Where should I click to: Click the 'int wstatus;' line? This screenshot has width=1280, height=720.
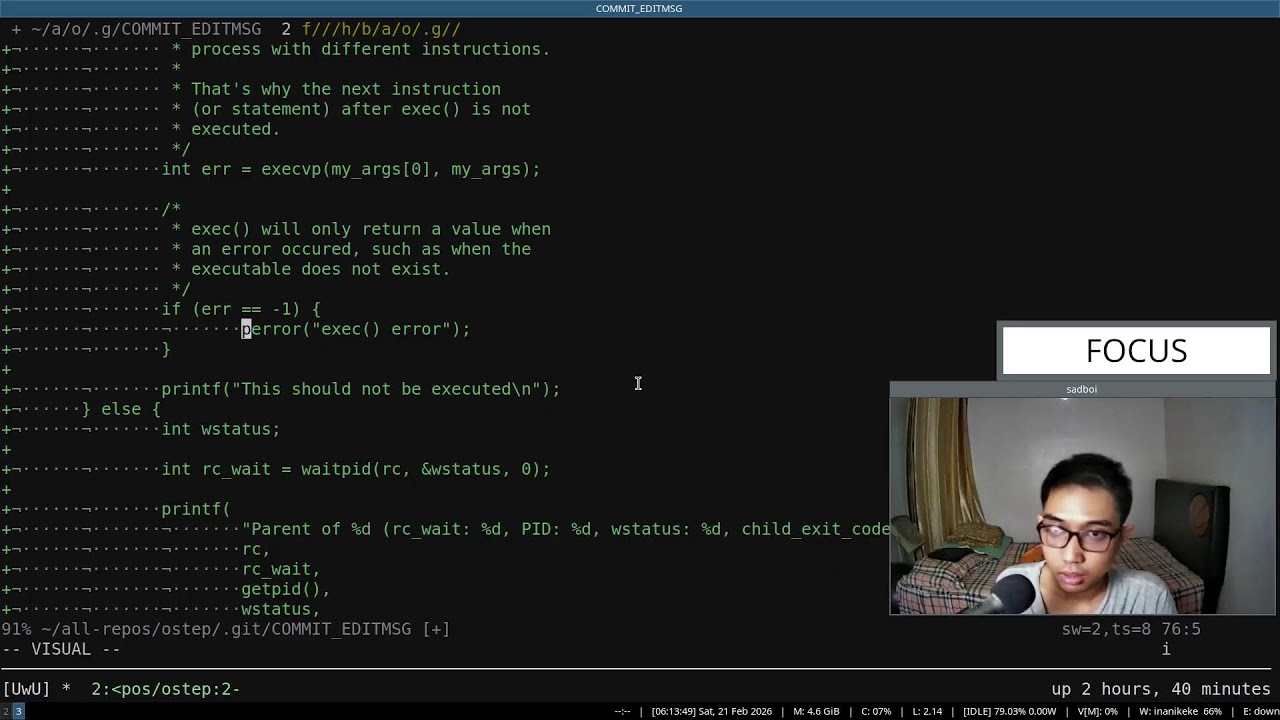pyautogui.click(x=220, y=429)
